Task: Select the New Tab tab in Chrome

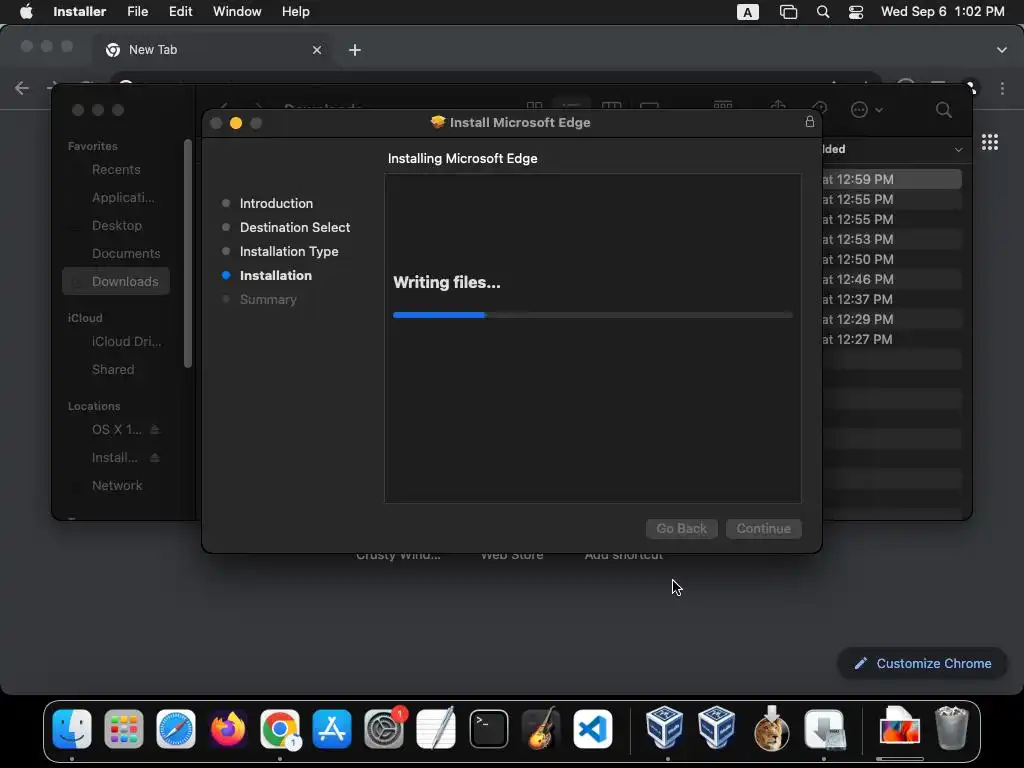Action: click(214, 50)
